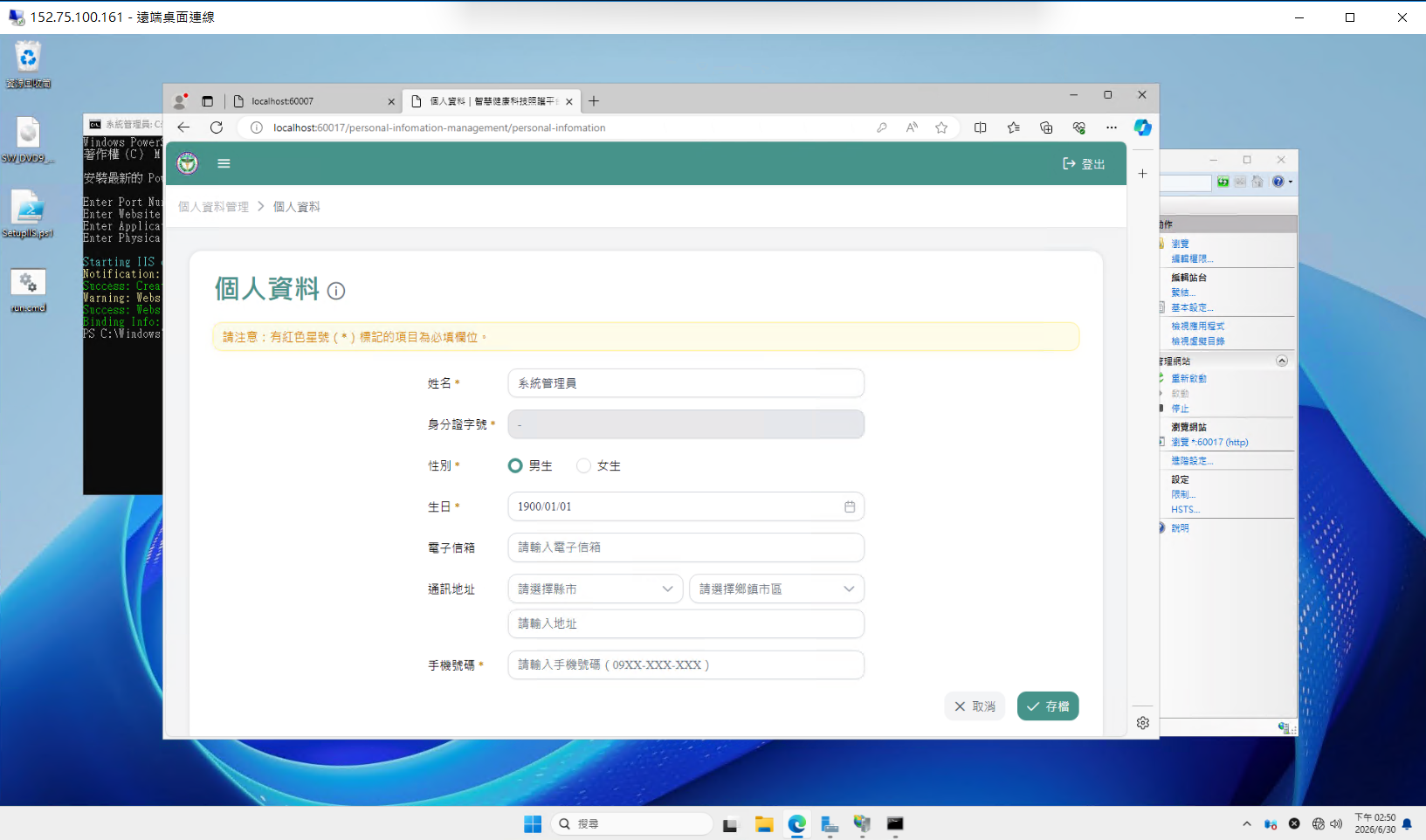Screen dimensions: 1426x840
Task: Click the 請輸入地址 address input field
Action: coord(686,623)
